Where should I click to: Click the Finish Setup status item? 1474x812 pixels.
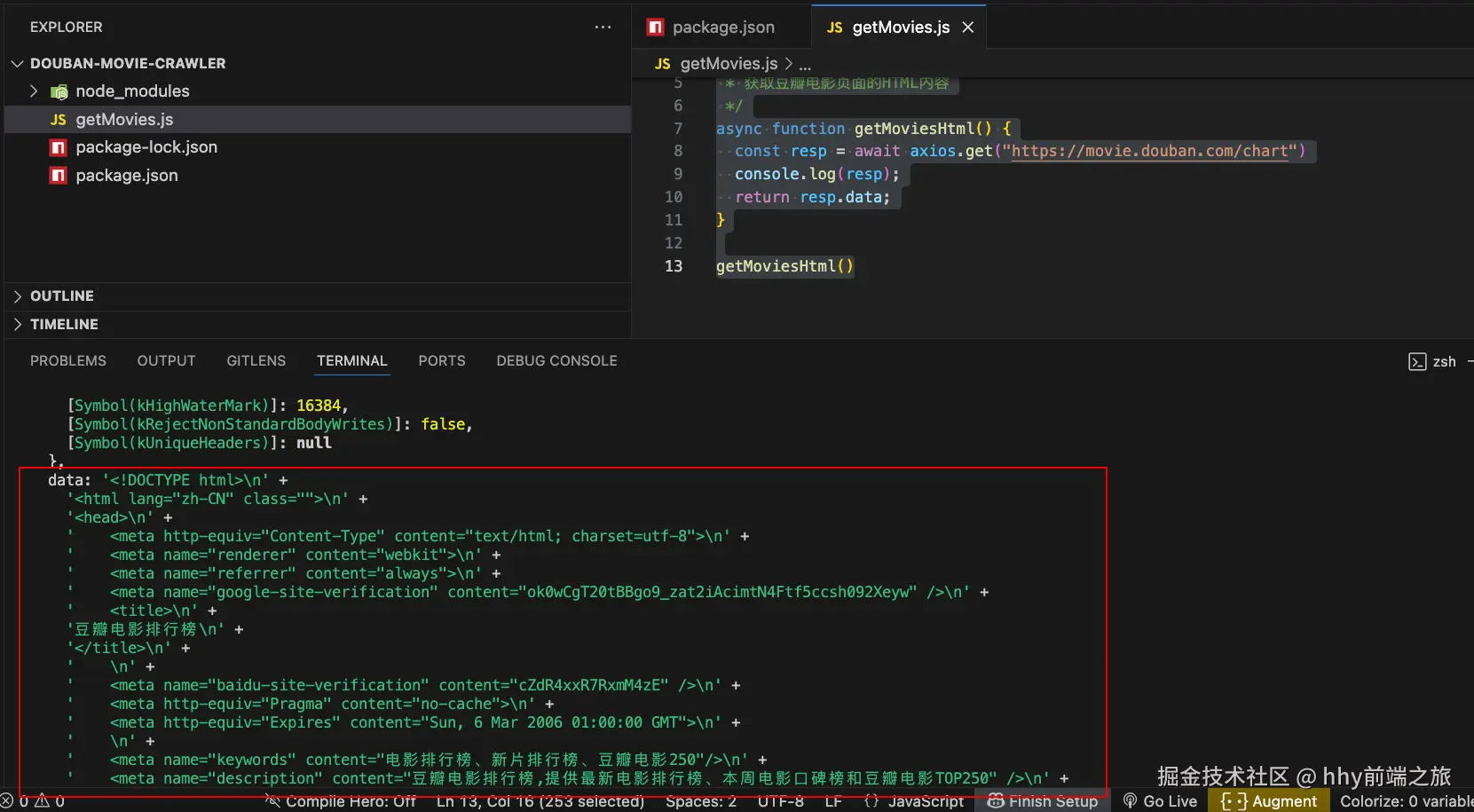coord(1043,801)
